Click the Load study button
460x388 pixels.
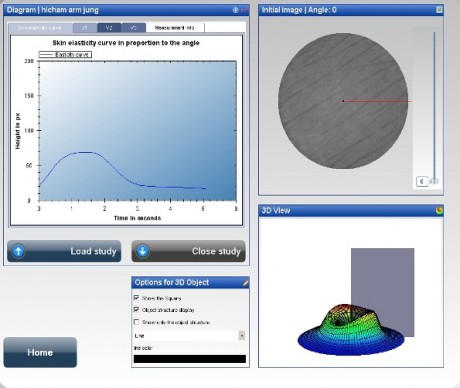pos(64,251)
